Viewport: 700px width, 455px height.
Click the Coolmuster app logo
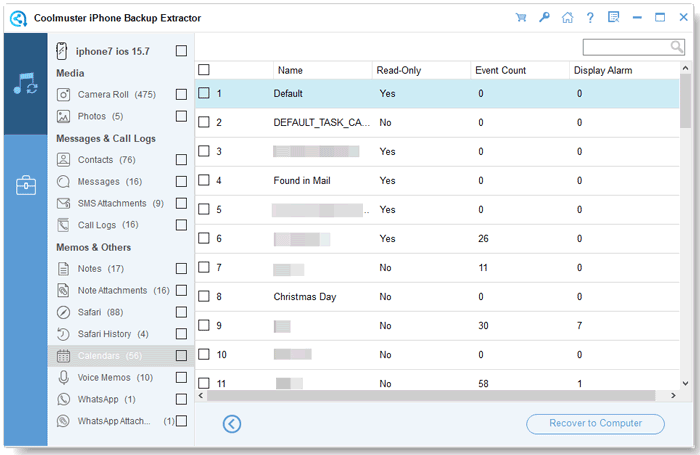18,18
